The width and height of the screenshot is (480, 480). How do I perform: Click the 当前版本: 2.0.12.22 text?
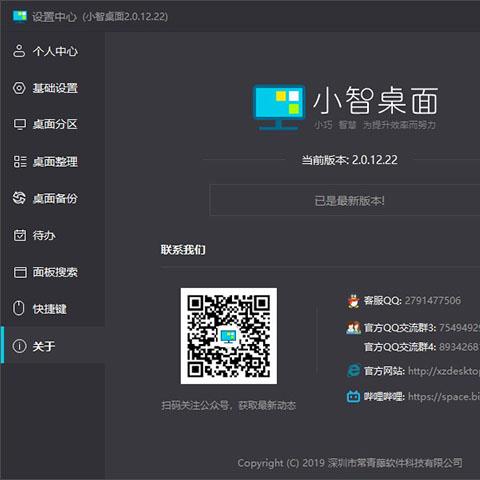click(x=349, y=160)
